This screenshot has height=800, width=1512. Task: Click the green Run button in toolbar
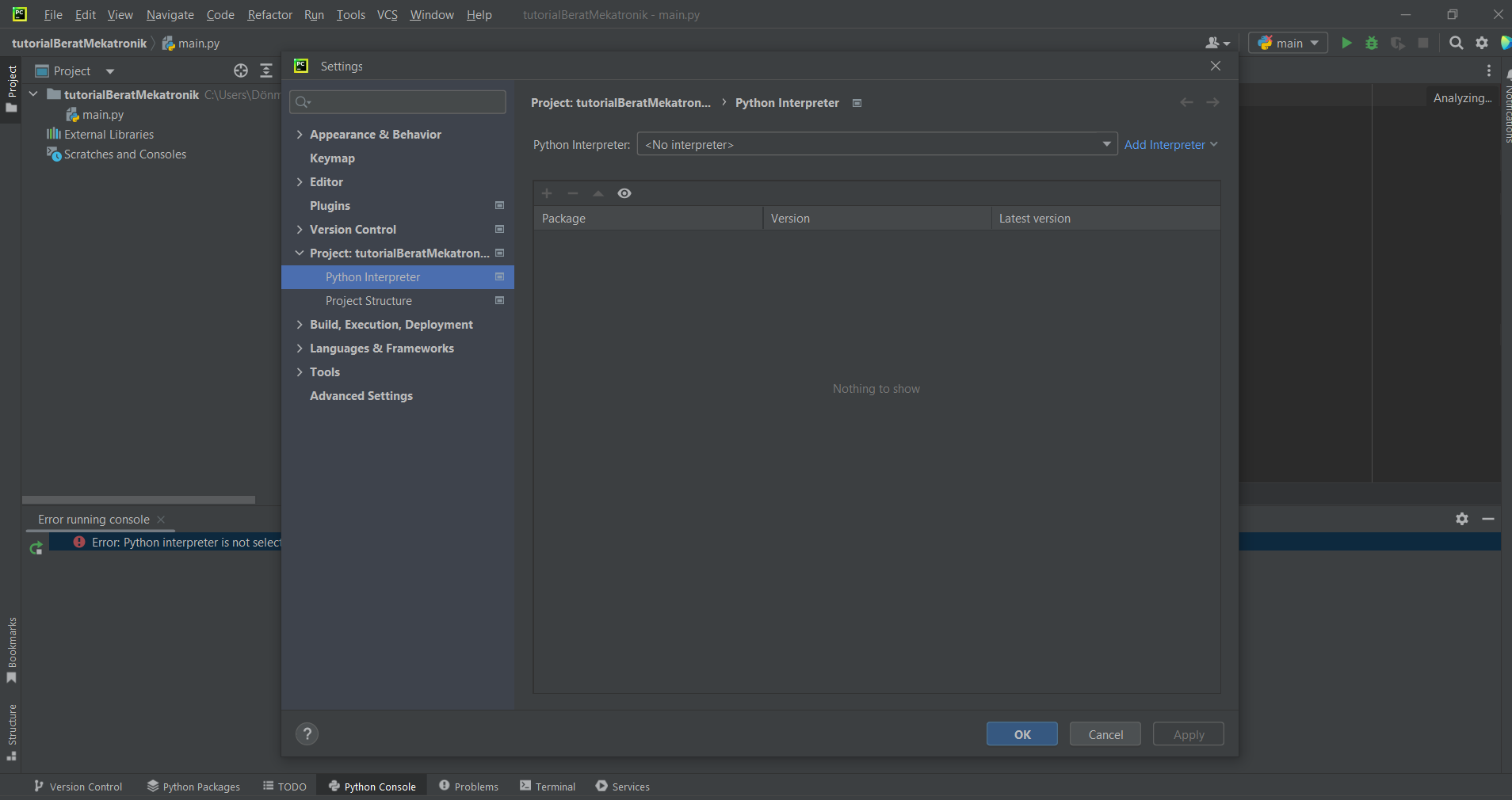click(1346, 43)
